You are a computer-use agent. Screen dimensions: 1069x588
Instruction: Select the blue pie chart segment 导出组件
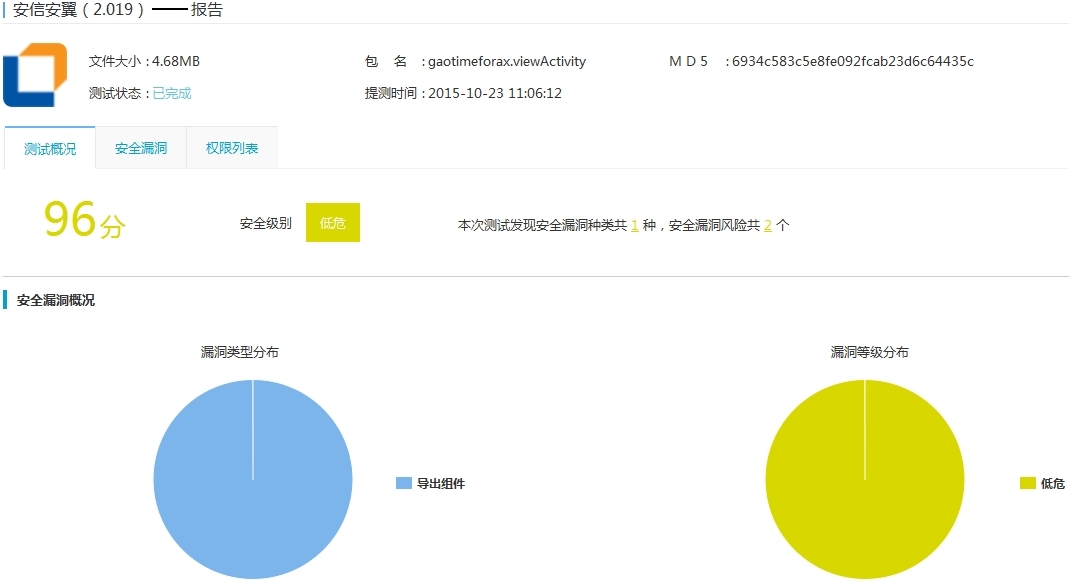[x=252, y=480]
